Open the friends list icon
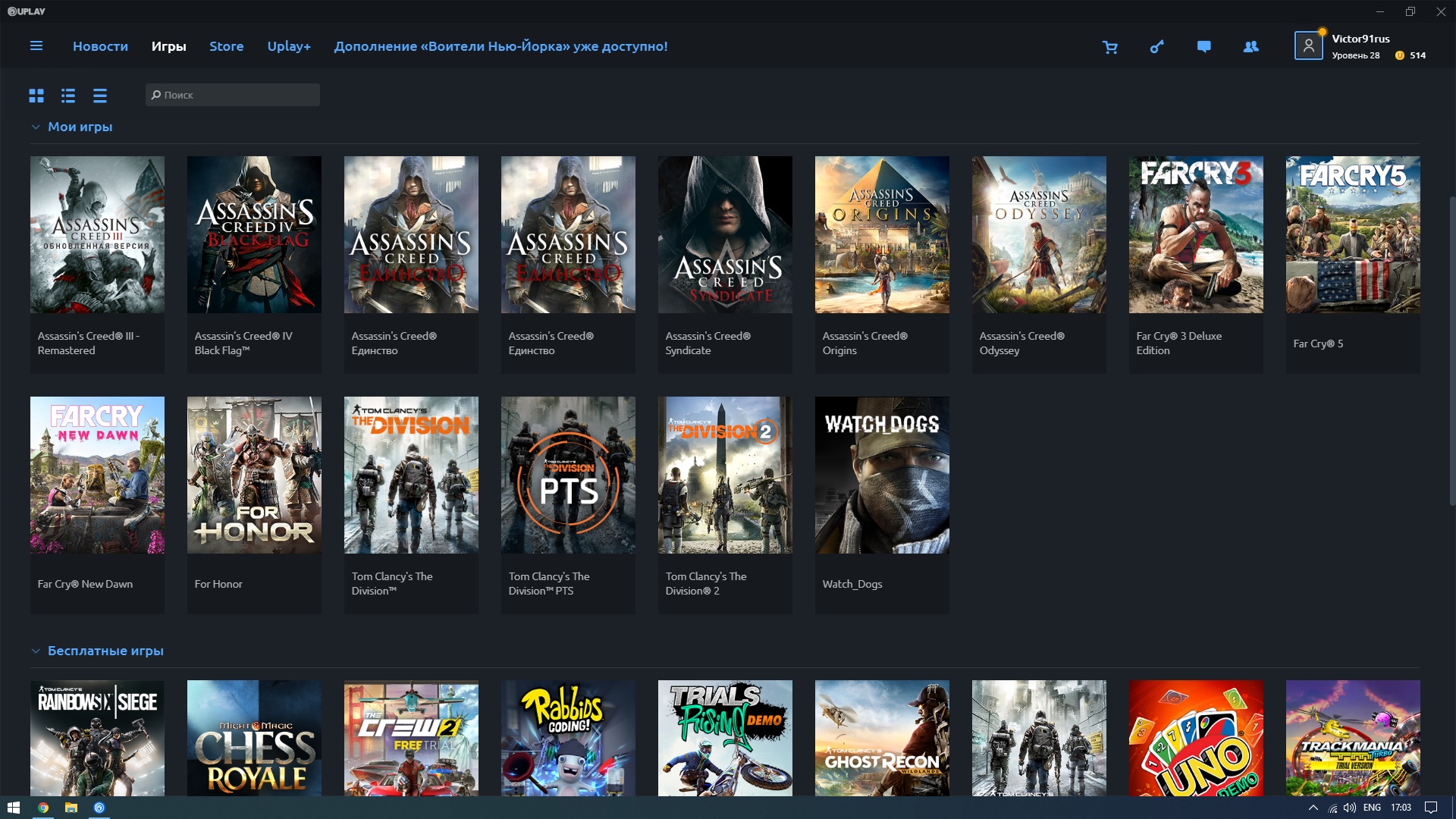 click(1251, 47)
